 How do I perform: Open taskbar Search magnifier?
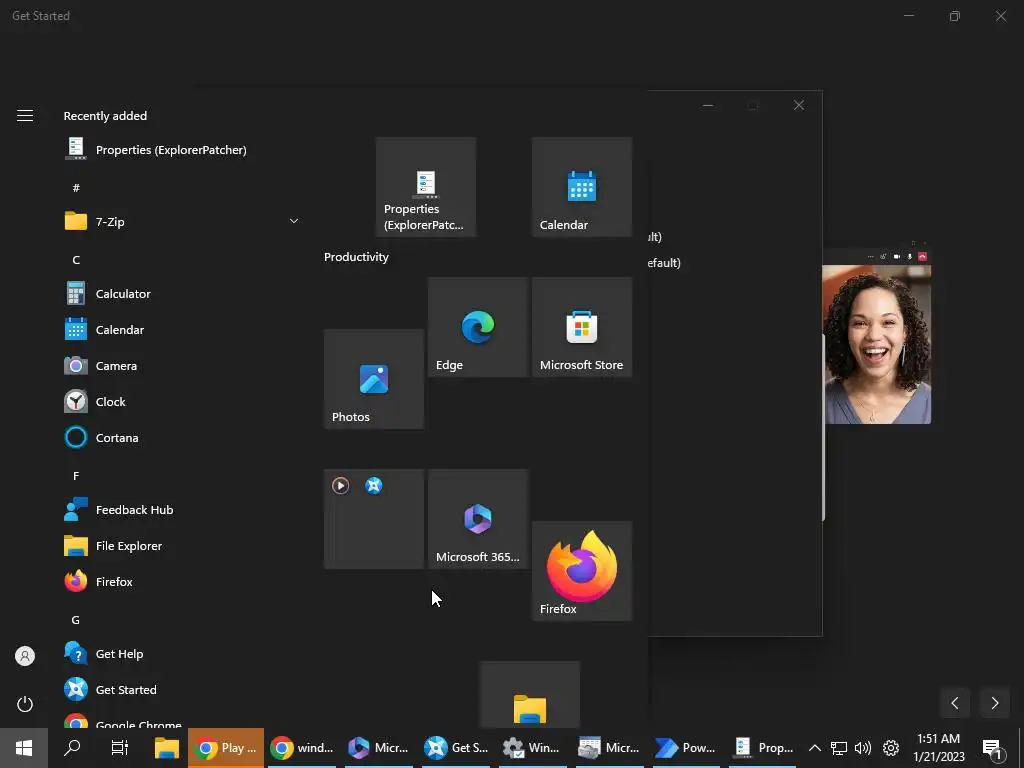72,748
